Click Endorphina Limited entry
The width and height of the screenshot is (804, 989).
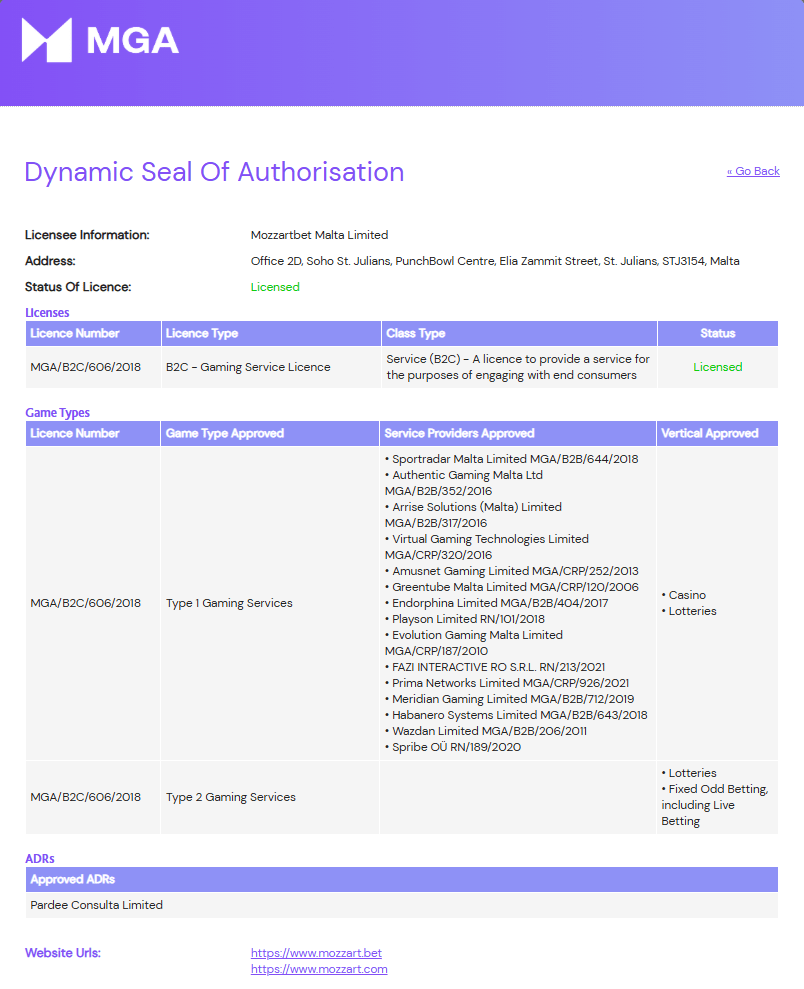pyautogui.click(x=496, y=603)
